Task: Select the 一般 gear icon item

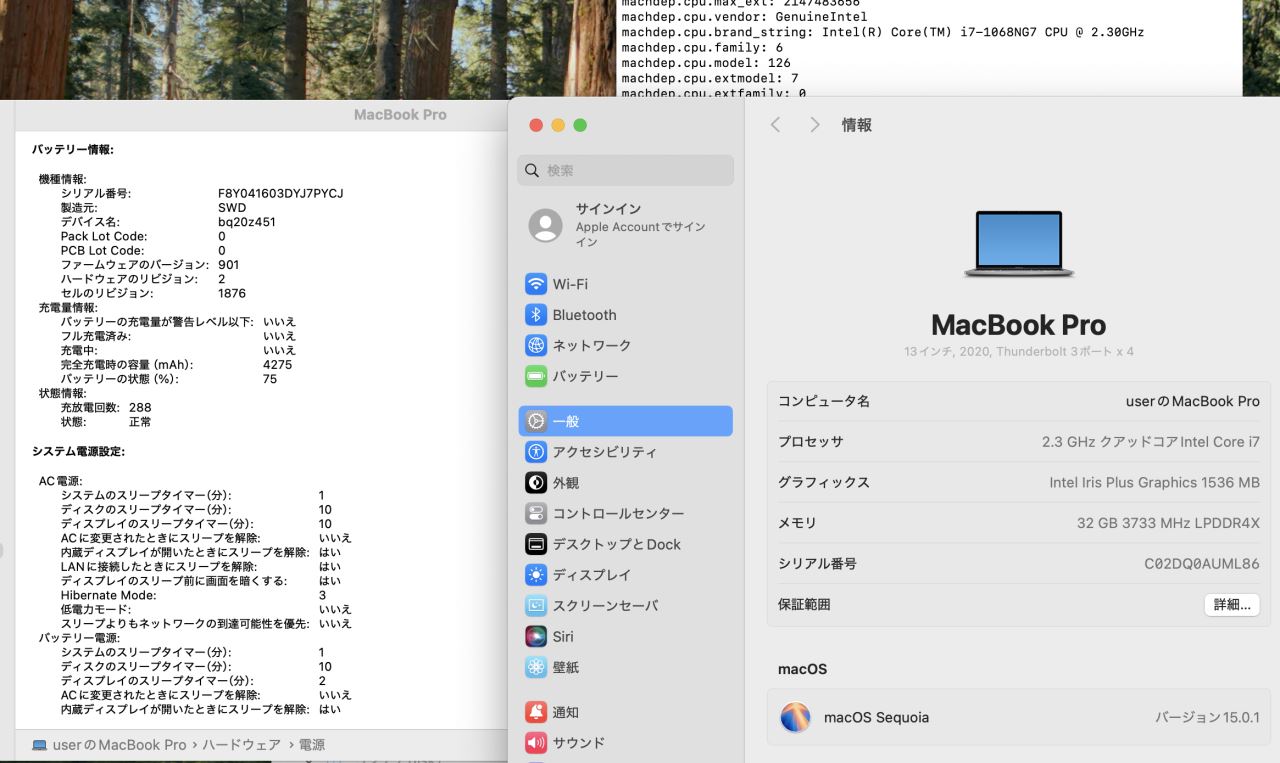Action: click(x=536, y=421)
